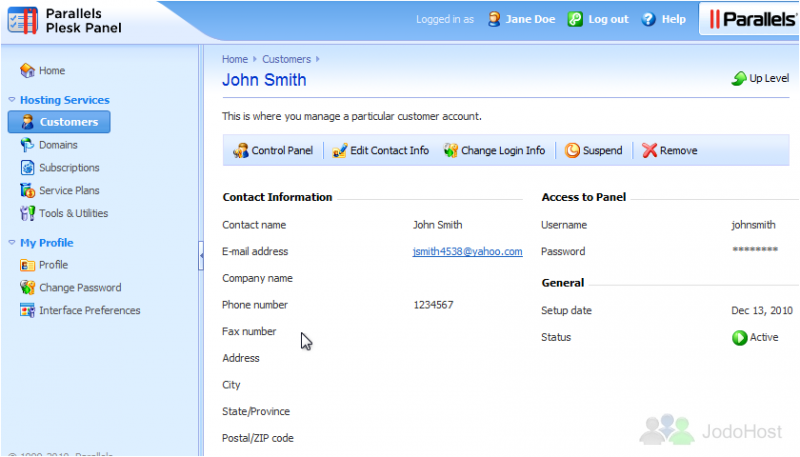The width and height of the screenshot is (800, 457).
Task: Open the Help link in header
Action: tap(673, 19)
